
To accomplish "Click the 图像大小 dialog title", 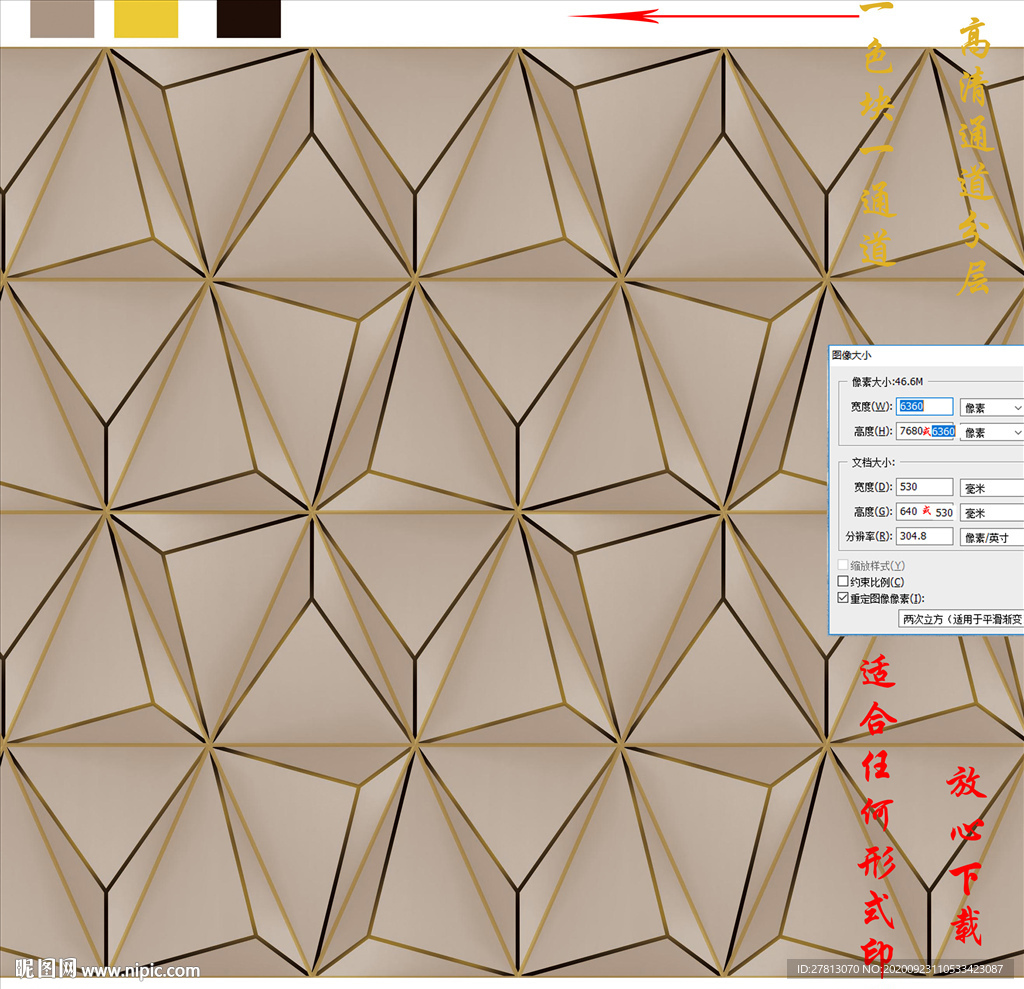I will (852, 355).
